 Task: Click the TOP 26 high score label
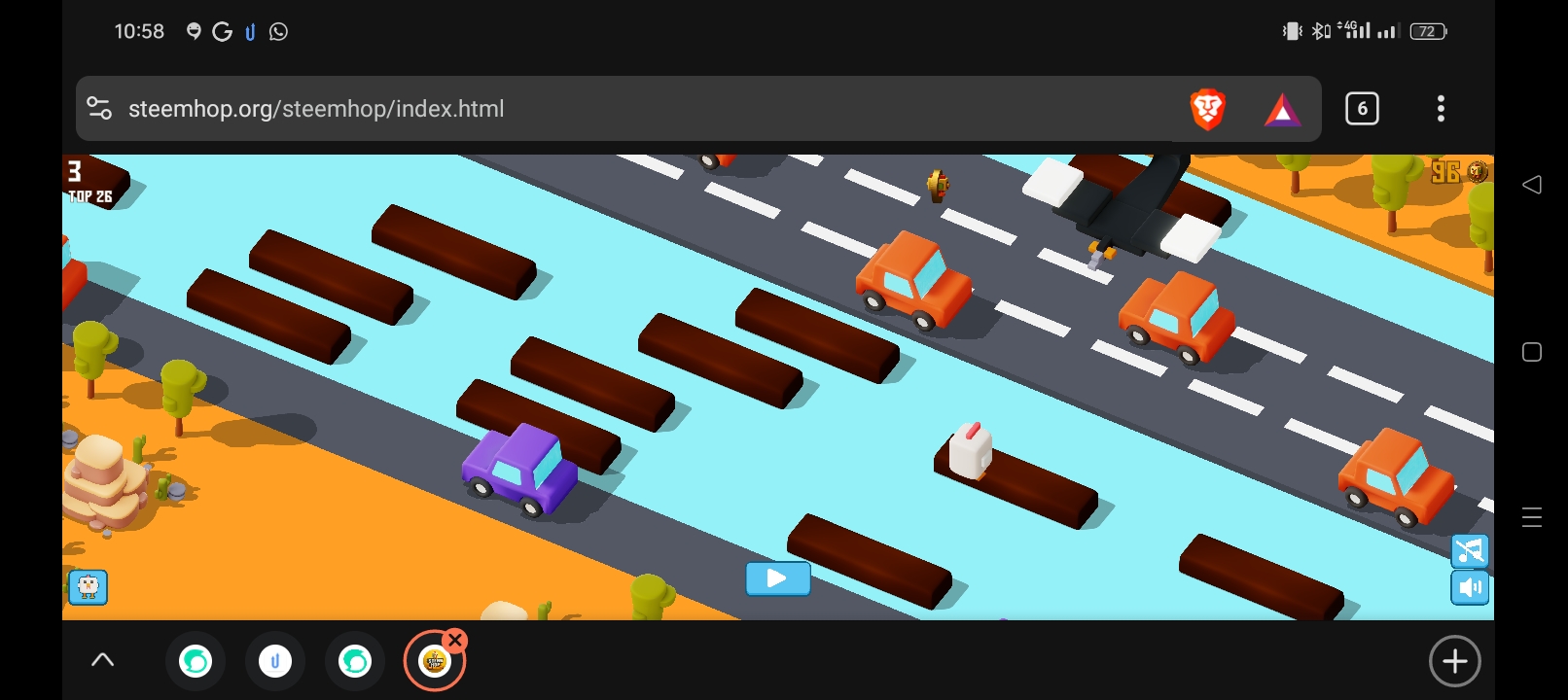point(90,196)
